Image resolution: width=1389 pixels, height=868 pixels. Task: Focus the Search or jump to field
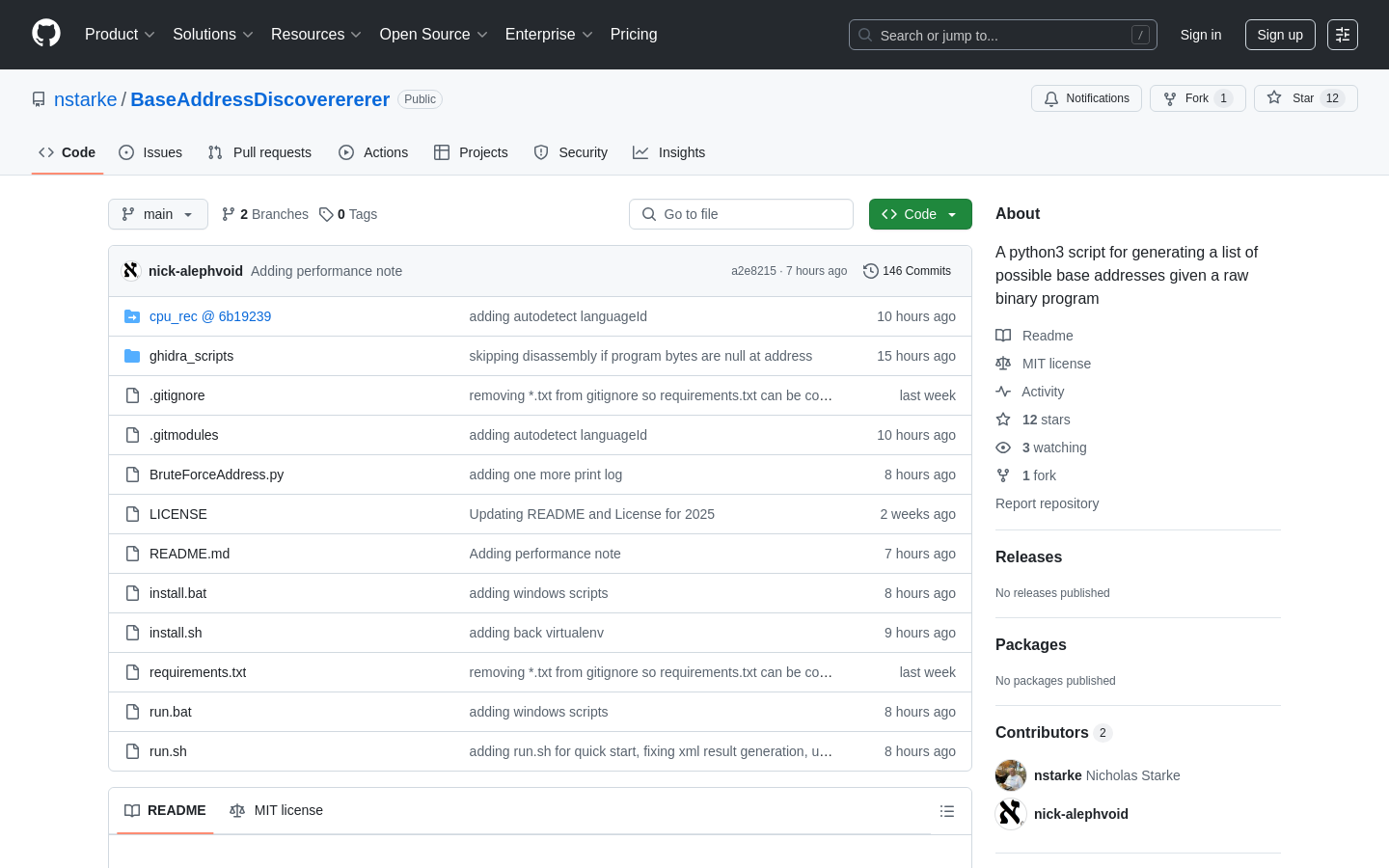coord(1003,35)
